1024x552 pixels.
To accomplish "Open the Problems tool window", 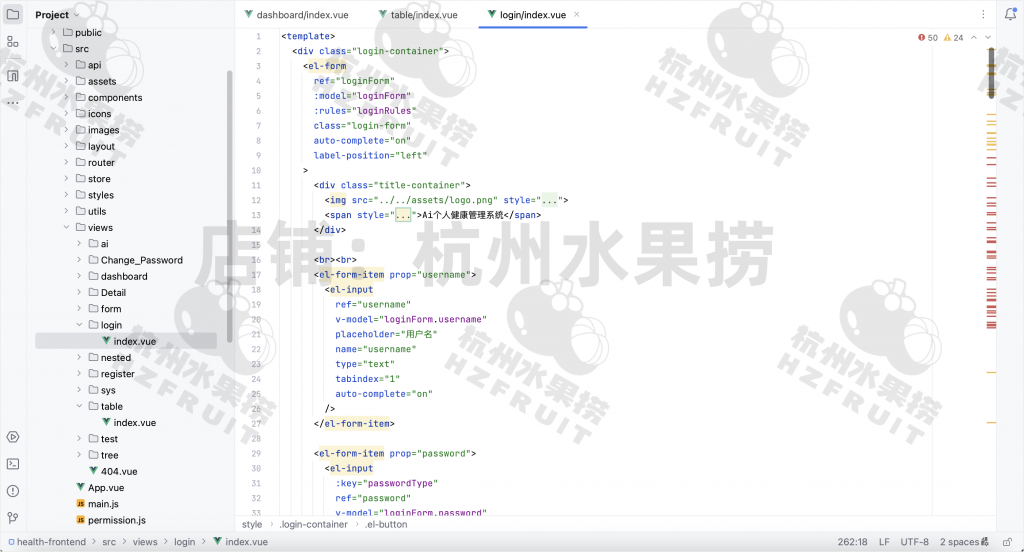I will (13, 491).
